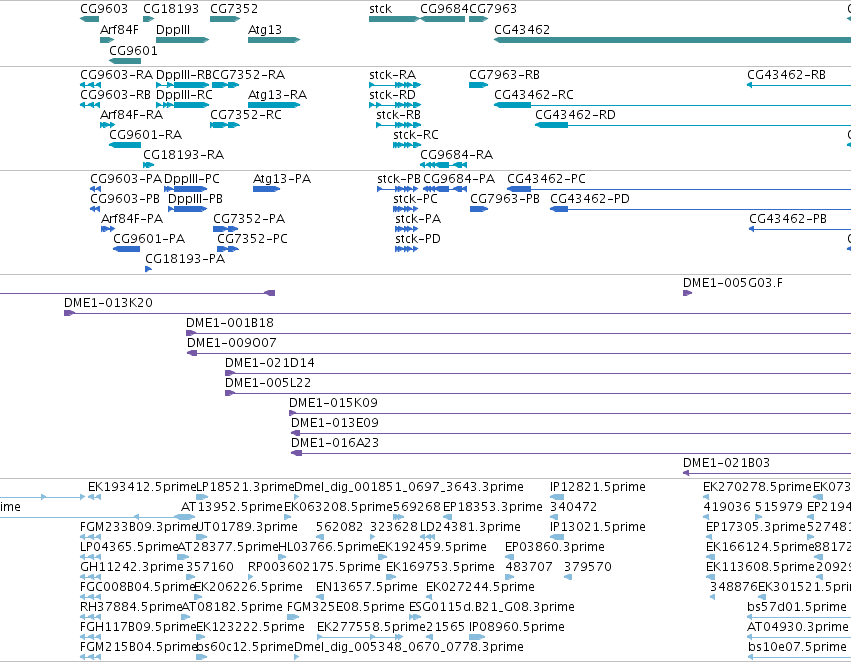
Task: Click transcript label CG7352-RC
Action: (246, 114)
